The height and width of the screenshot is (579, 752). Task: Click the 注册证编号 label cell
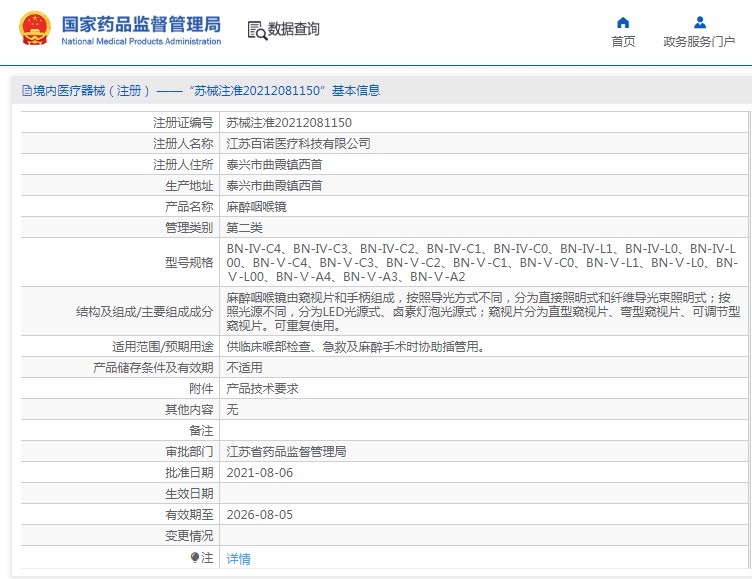(x=183, y=123)
